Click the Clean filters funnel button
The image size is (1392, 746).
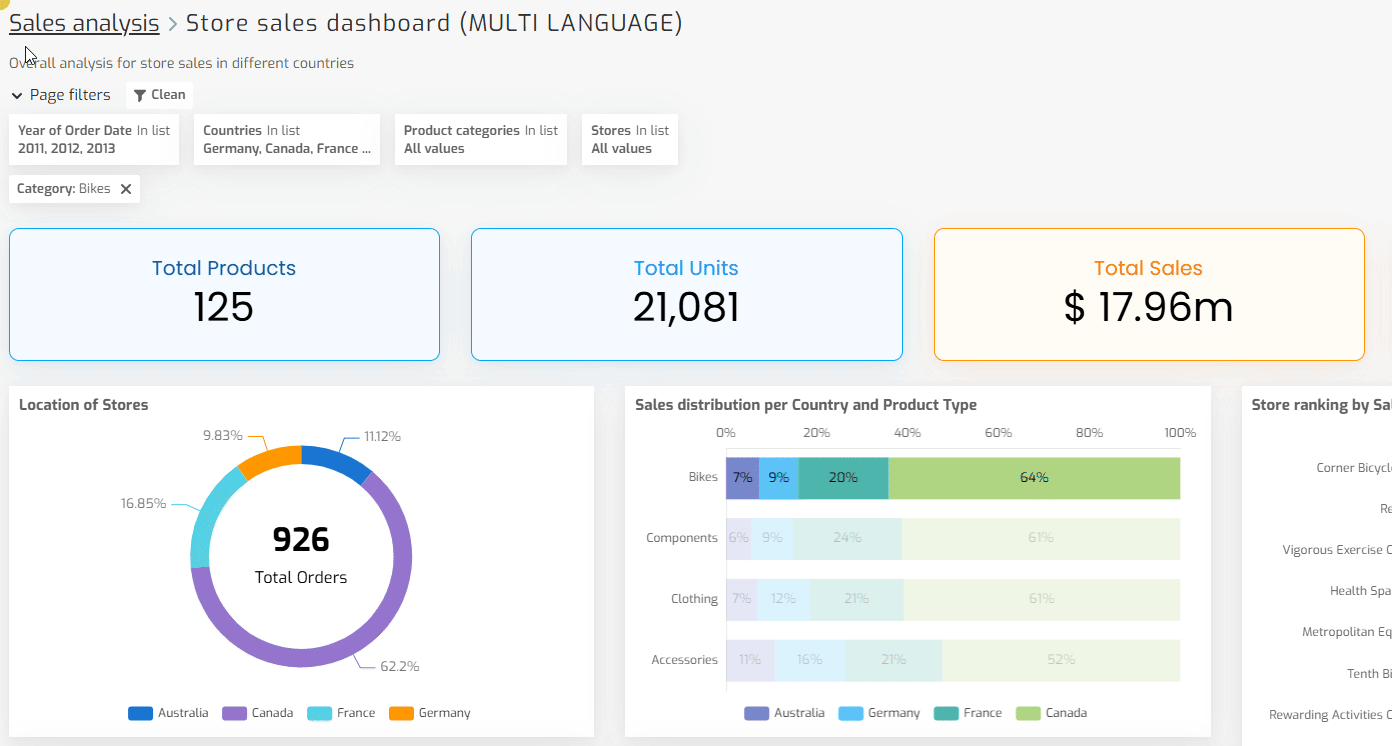tap(160, 95)
